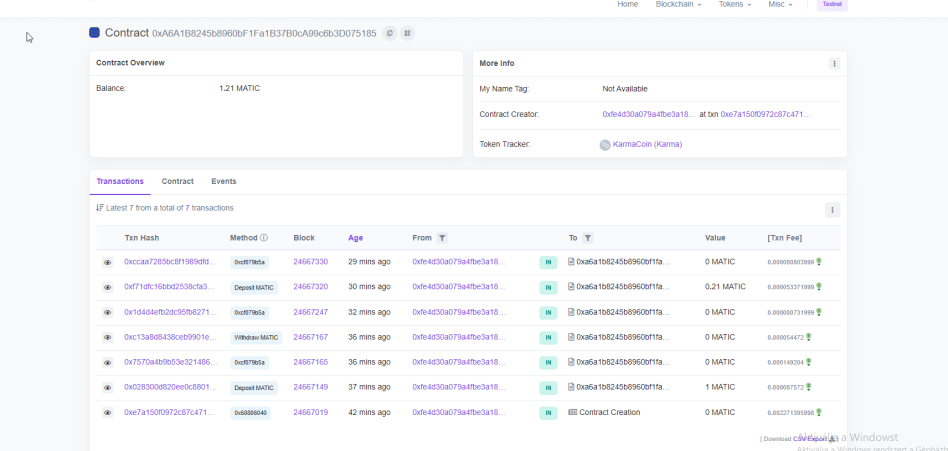Click KarmaCoin token logo icon
948x451 pixels.
coord(605,145)
